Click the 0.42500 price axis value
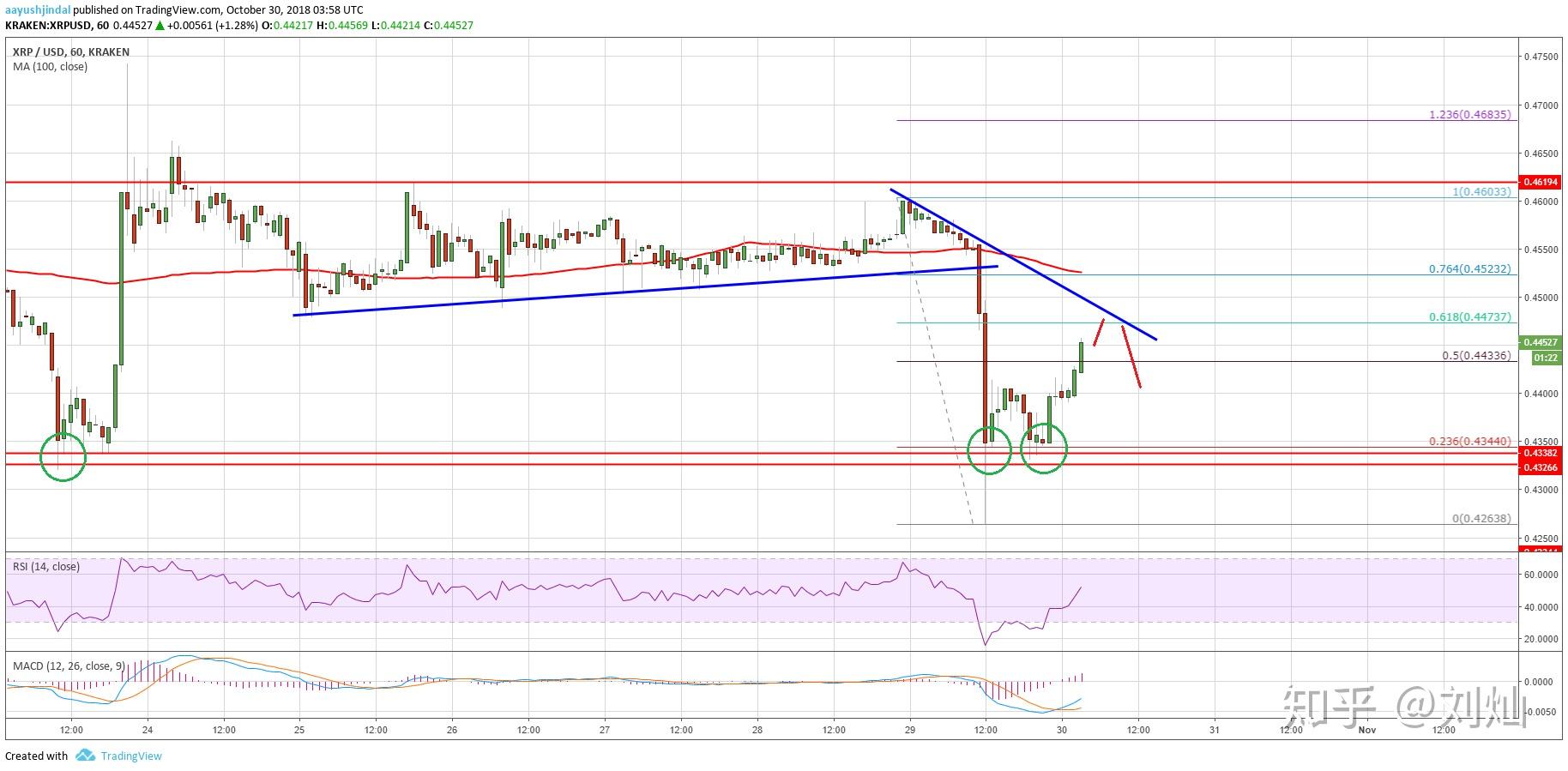 1541,538
